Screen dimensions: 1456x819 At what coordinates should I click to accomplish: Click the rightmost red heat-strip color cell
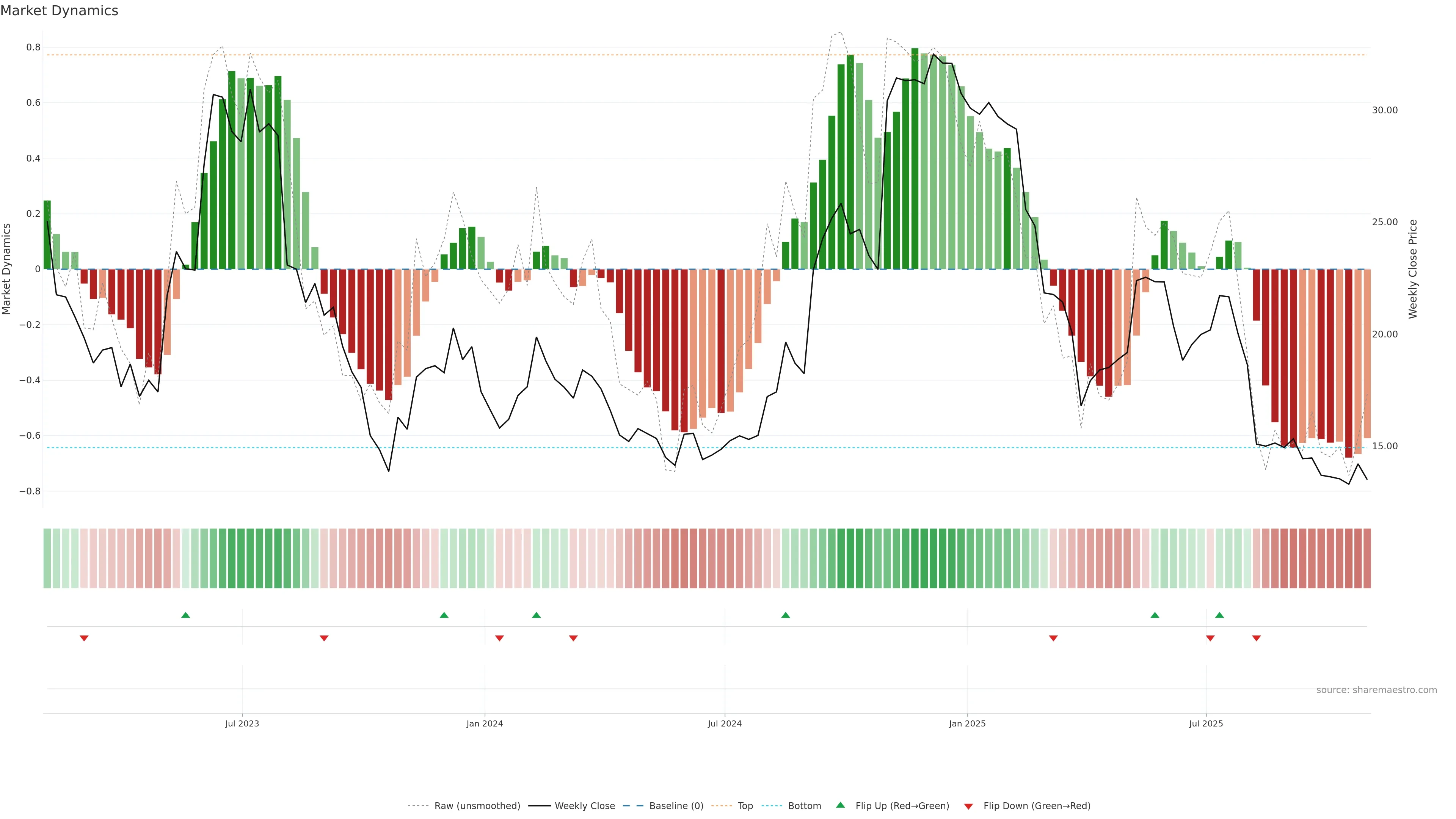tap(1367, 558)
